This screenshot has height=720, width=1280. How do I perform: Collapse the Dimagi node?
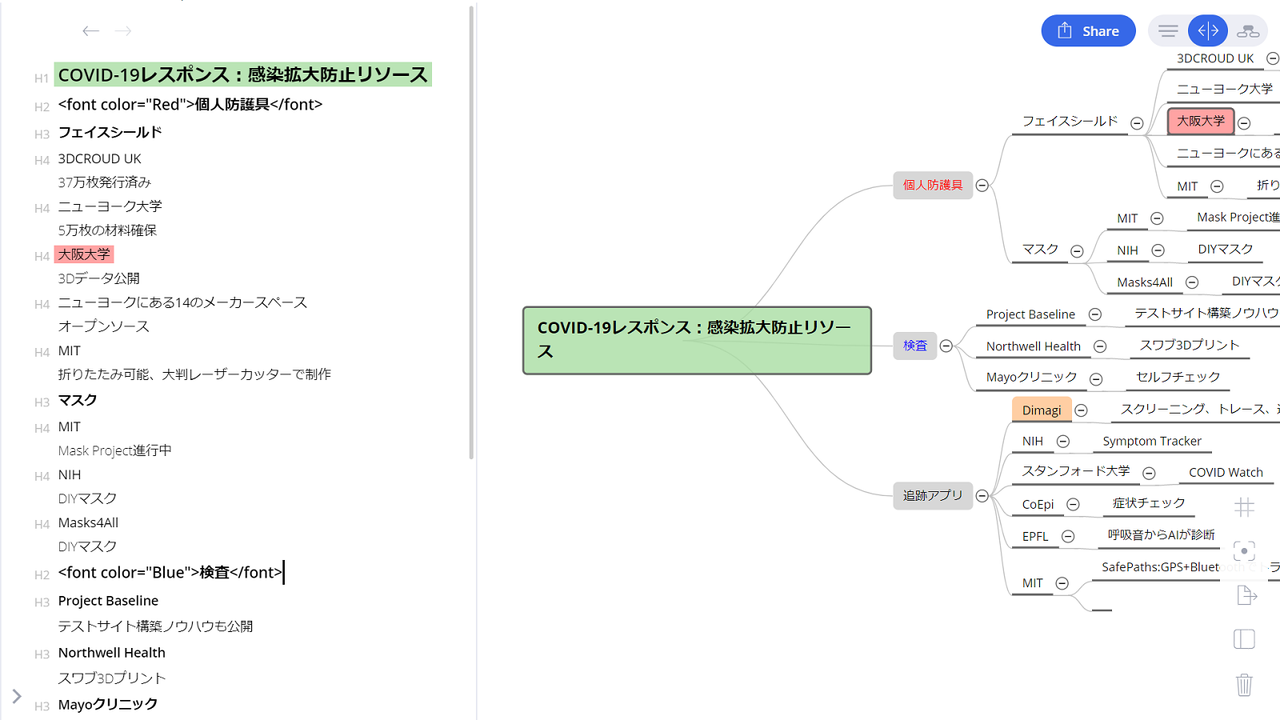point(1082,410)
